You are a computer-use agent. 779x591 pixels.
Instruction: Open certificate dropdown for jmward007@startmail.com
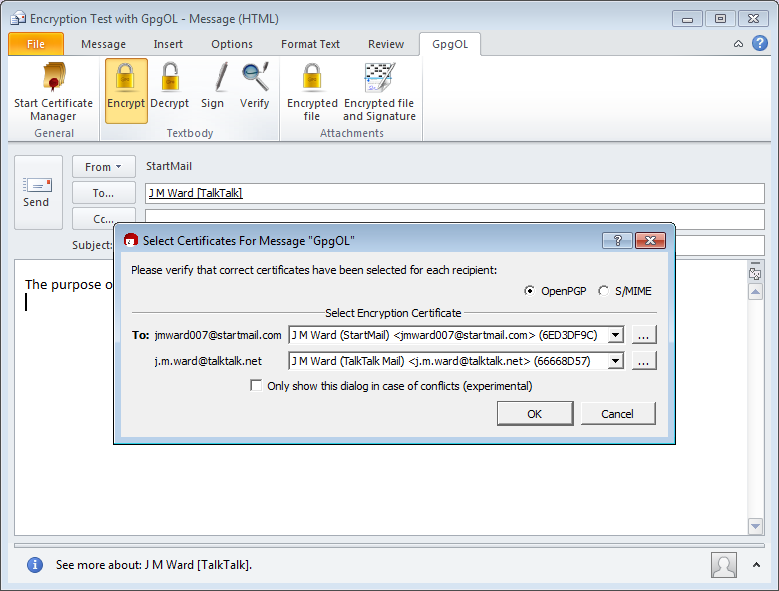pyautogui.click(x=616, y=335)
